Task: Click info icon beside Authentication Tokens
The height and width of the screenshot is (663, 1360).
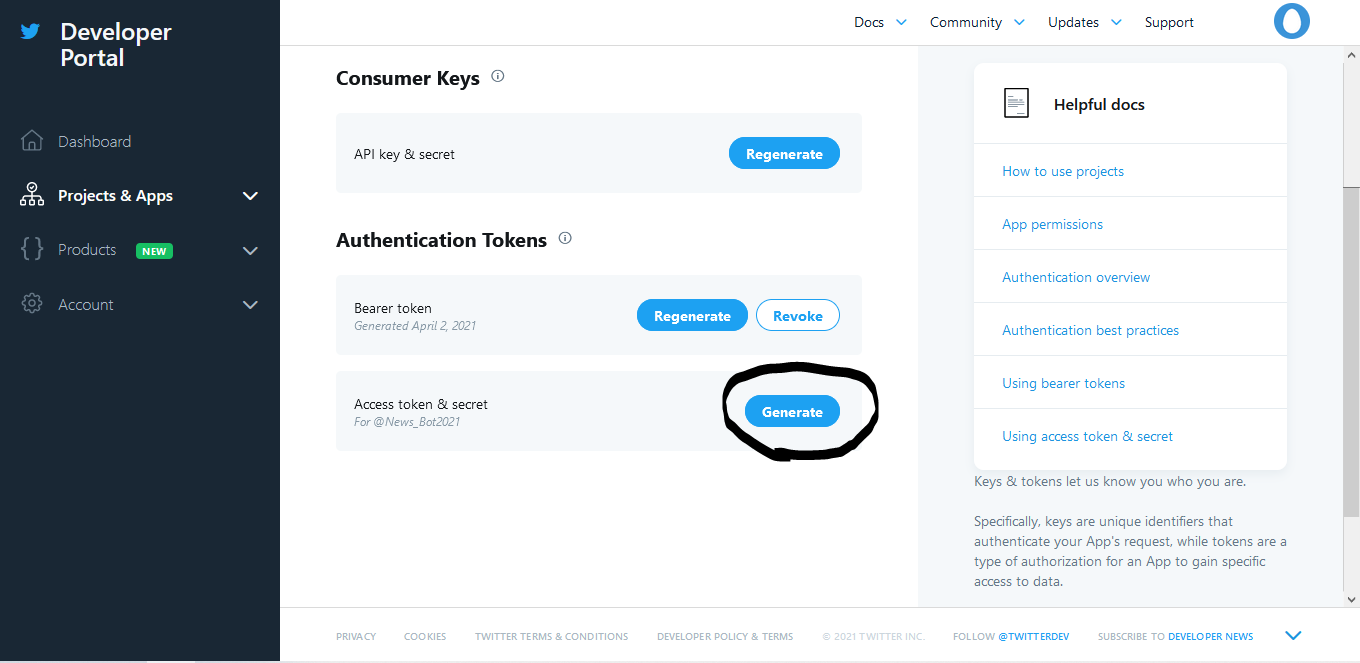Action: point(565,238)
